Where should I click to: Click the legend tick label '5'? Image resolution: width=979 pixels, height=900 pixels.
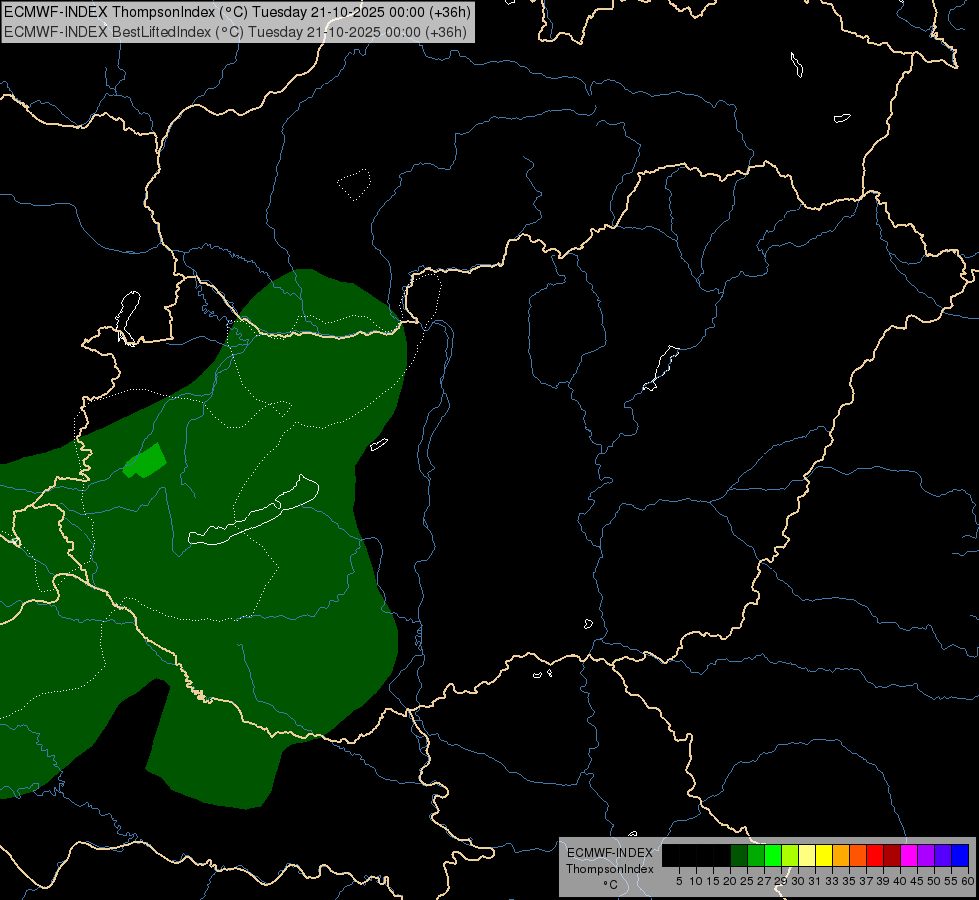pyautogui.click(x=679, y=881)
